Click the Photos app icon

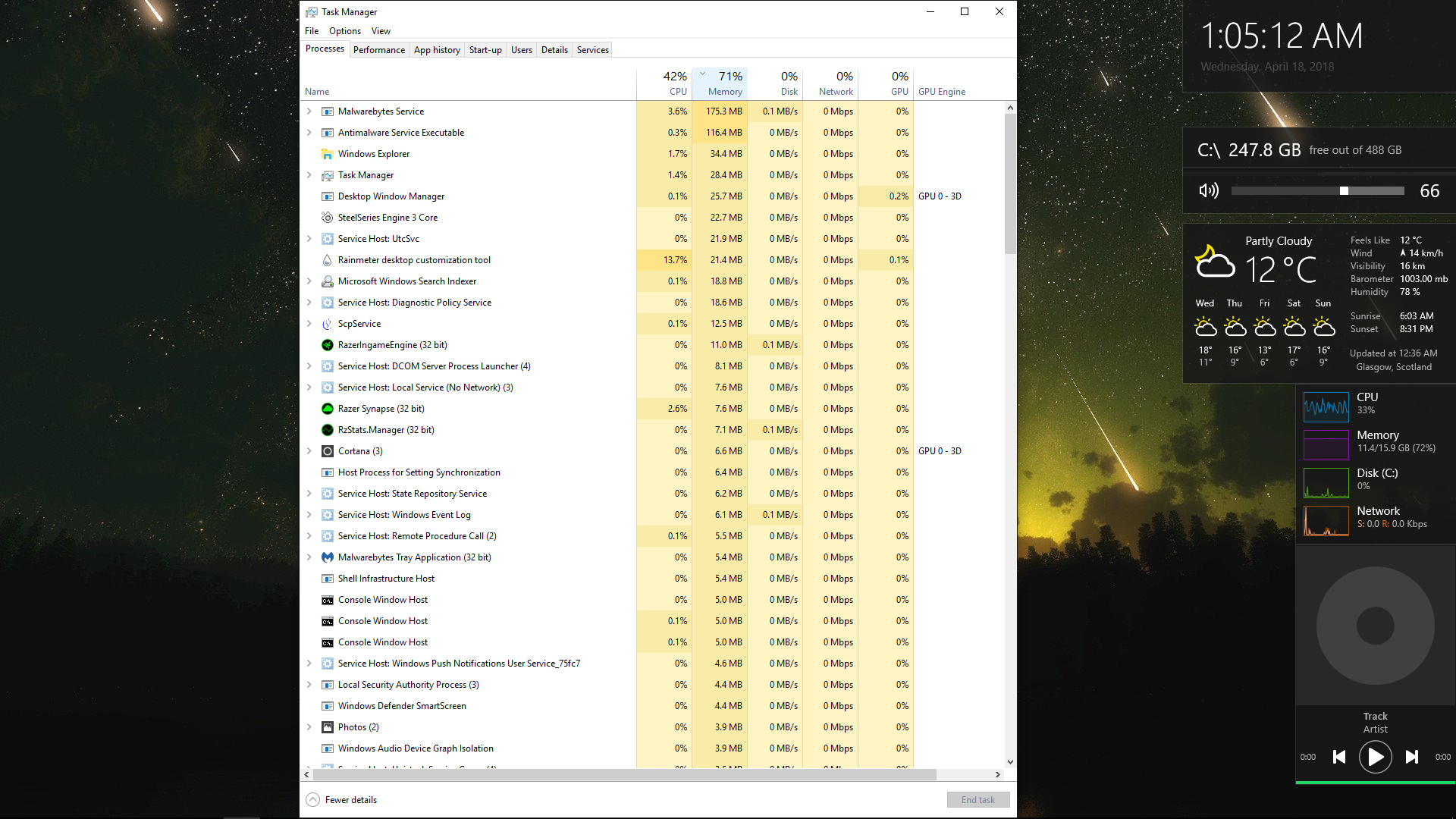(328, 727)
